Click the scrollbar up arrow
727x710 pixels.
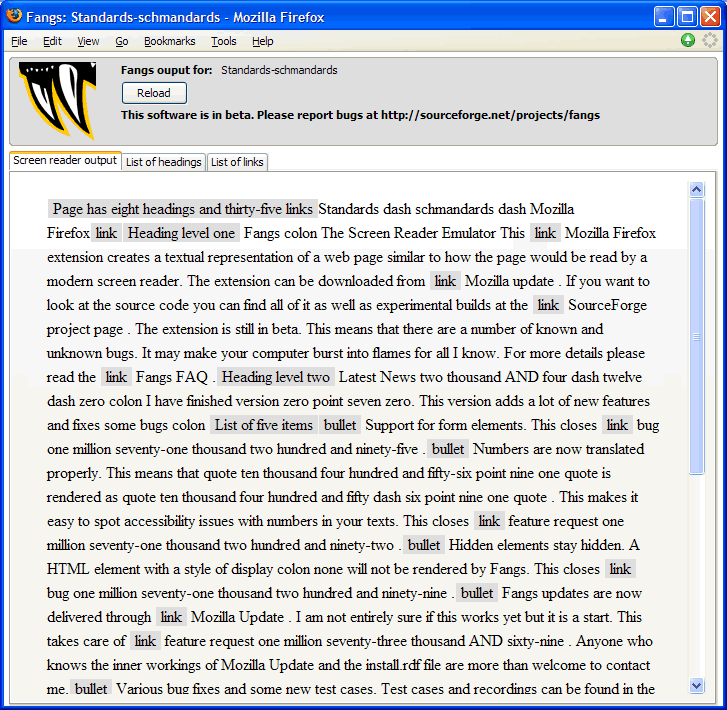tap(696, 189)
